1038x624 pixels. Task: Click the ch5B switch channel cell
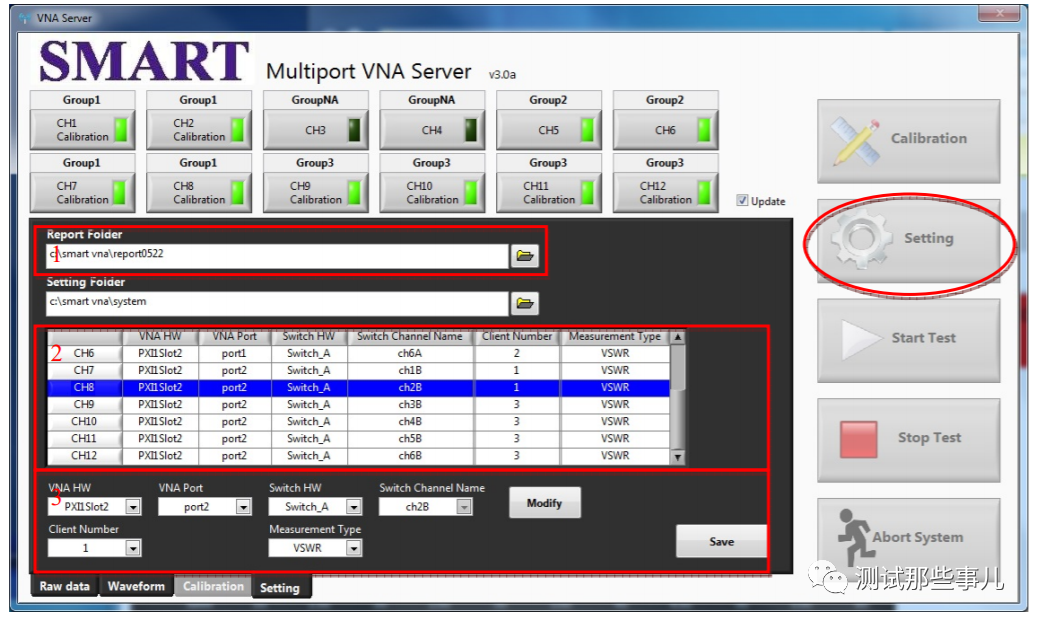[410, 439]
